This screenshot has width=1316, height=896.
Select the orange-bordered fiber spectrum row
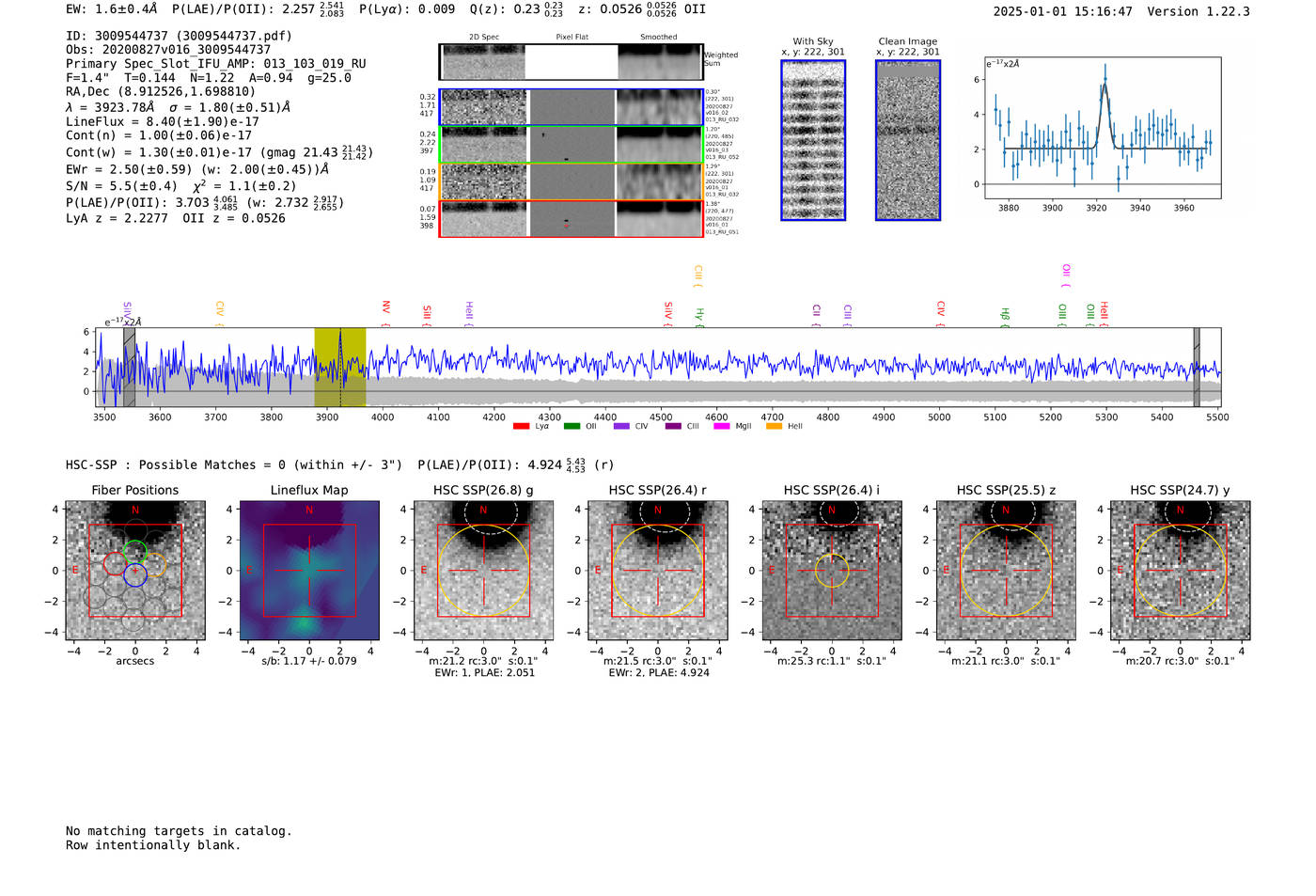click(x=571, y=181)
